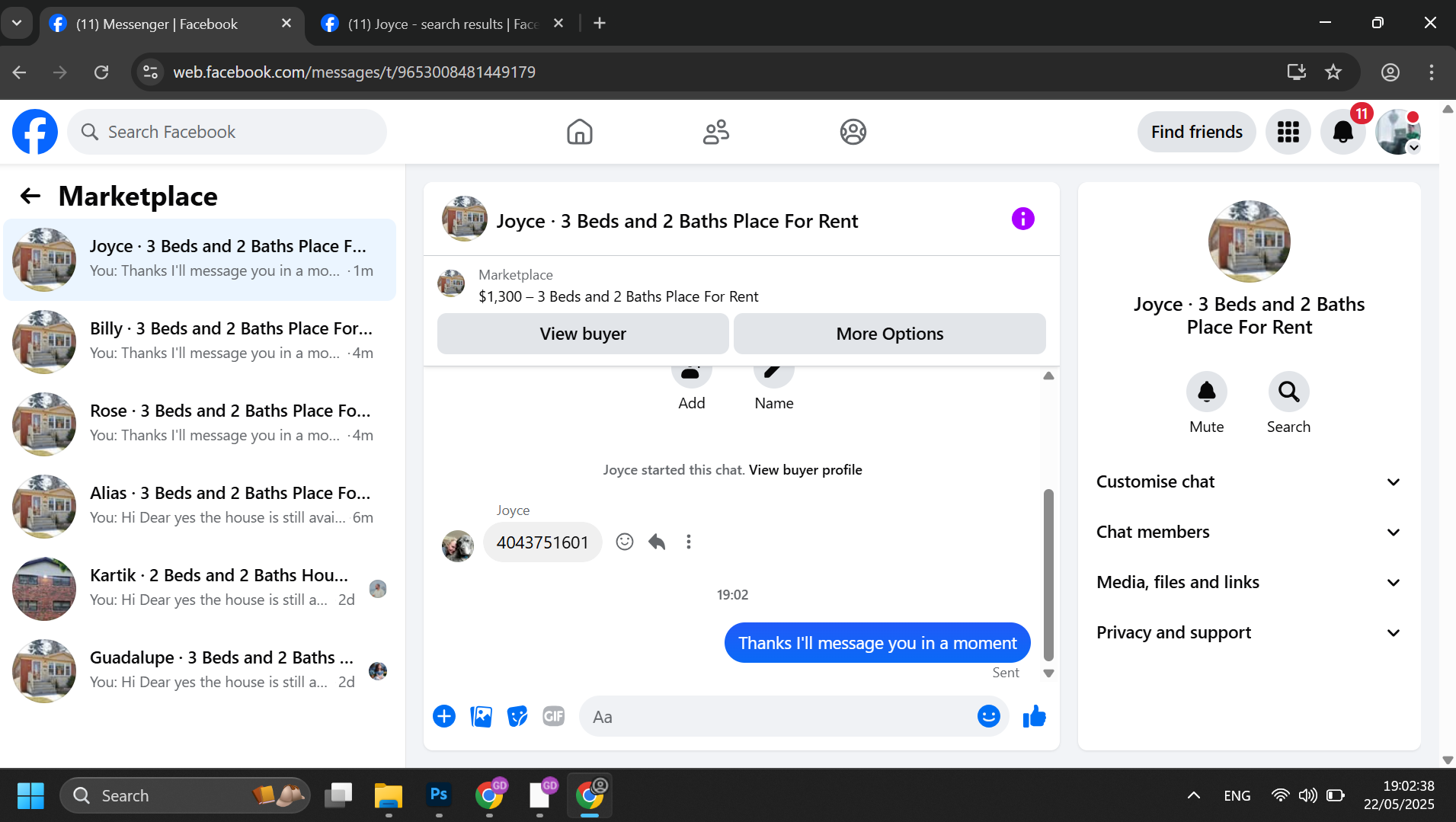
Task: Open Photoshop from the taskbar
Action: [x=439, y=795]
